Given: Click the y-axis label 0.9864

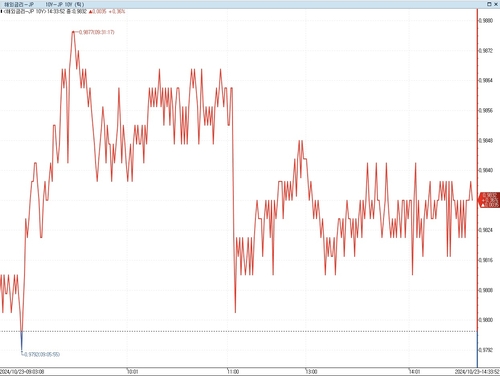Looking at the screenshot, I should (x=486, y=80).
